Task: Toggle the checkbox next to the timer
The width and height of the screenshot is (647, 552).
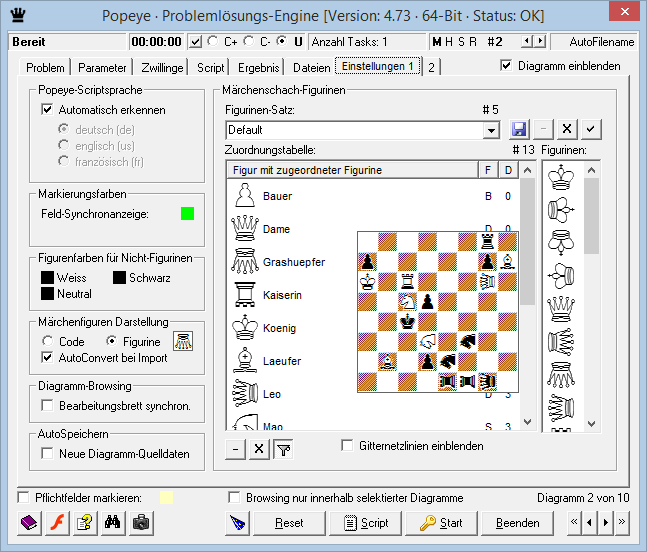Action: coord(195,42)
